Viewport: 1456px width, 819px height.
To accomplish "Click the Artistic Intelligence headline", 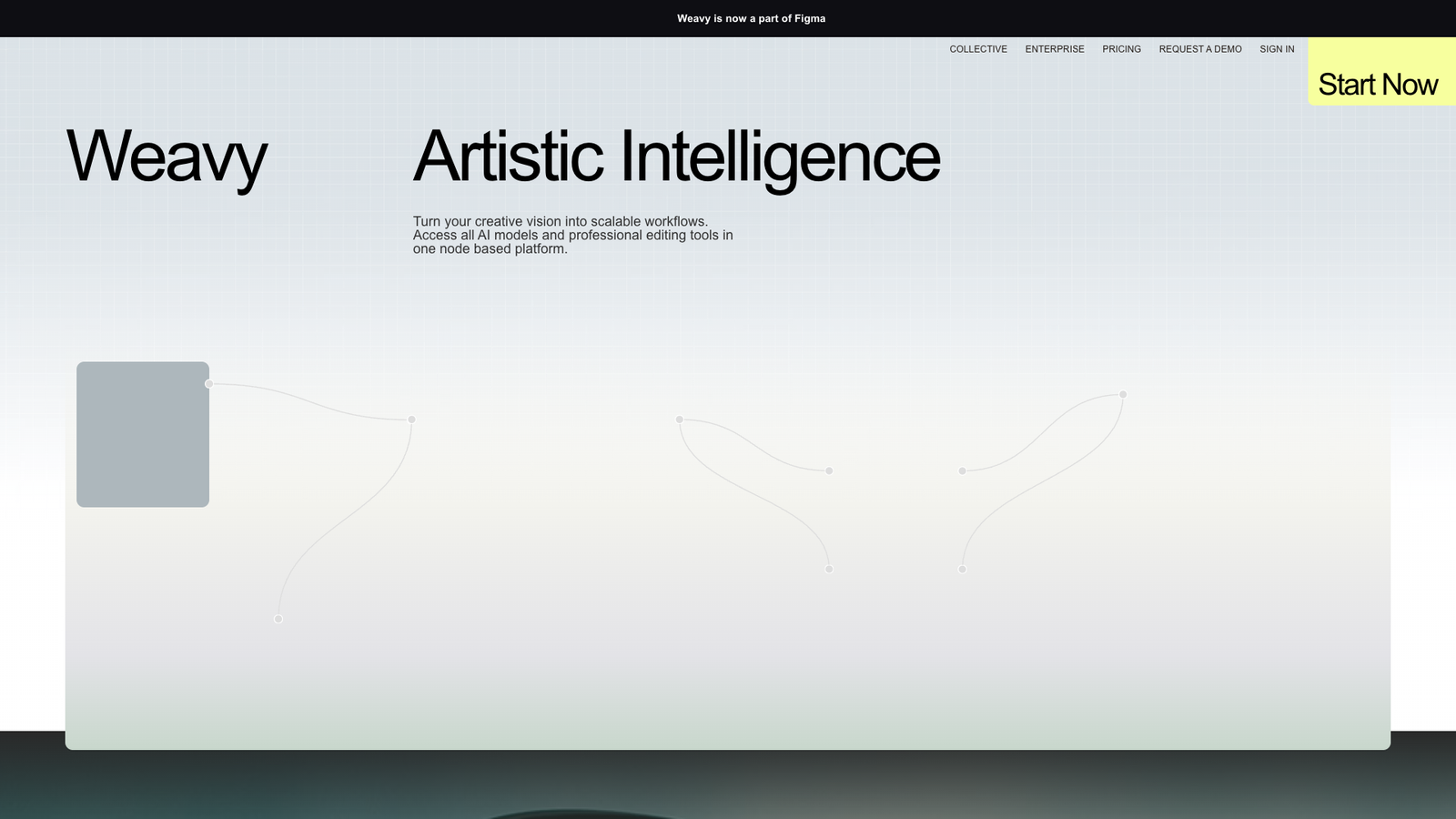I will pyautogui.click(x=676, y=157).
